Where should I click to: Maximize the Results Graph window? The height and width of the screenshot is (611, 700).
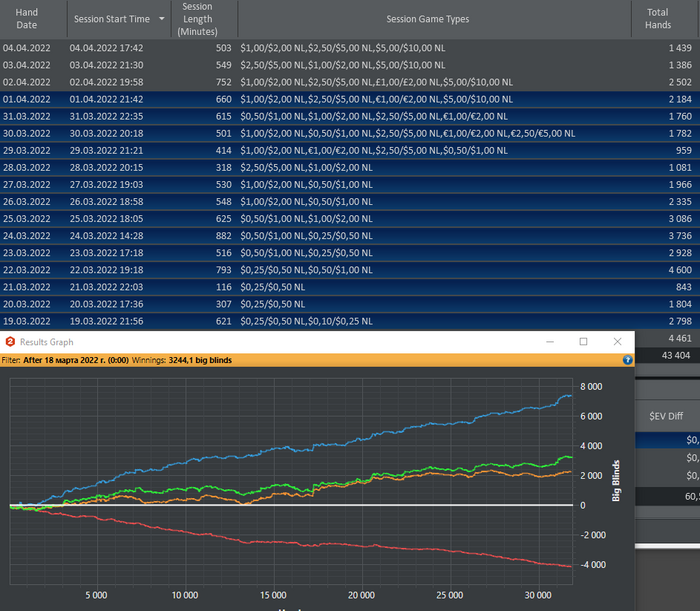583,342
